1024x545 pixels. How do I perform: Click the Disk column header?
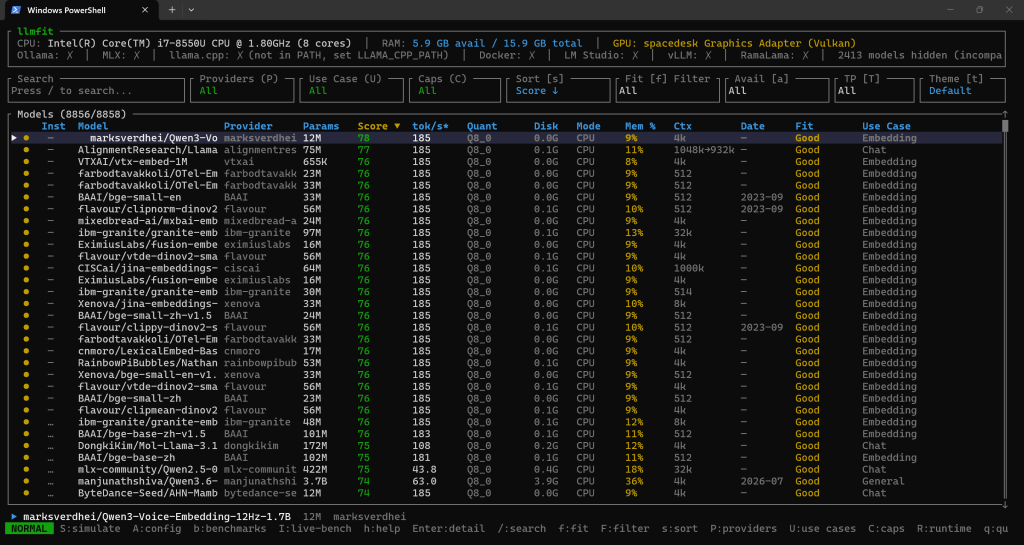[x=546, y=126]
